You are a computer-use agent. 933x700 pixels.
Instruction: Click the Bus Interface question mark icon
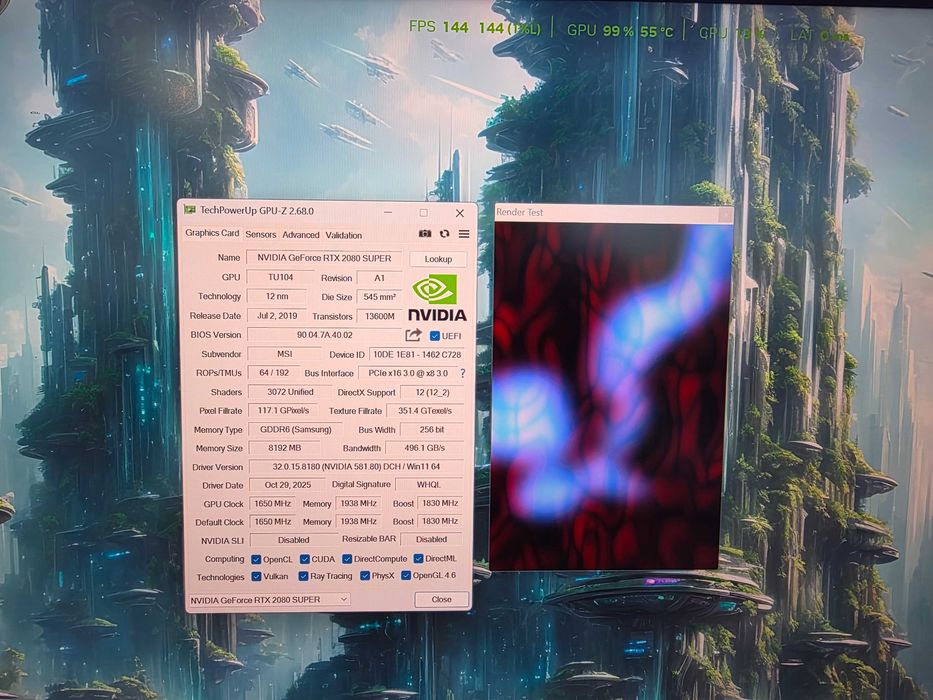[x=462, y=373]
